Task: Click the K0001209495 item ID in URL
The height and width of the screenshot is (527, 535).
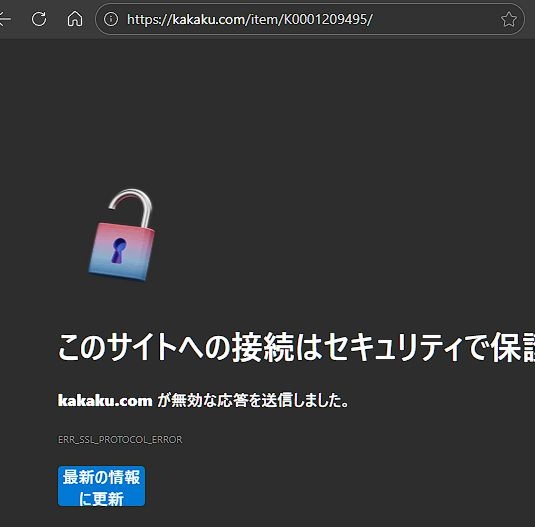Action: [325, 19]
